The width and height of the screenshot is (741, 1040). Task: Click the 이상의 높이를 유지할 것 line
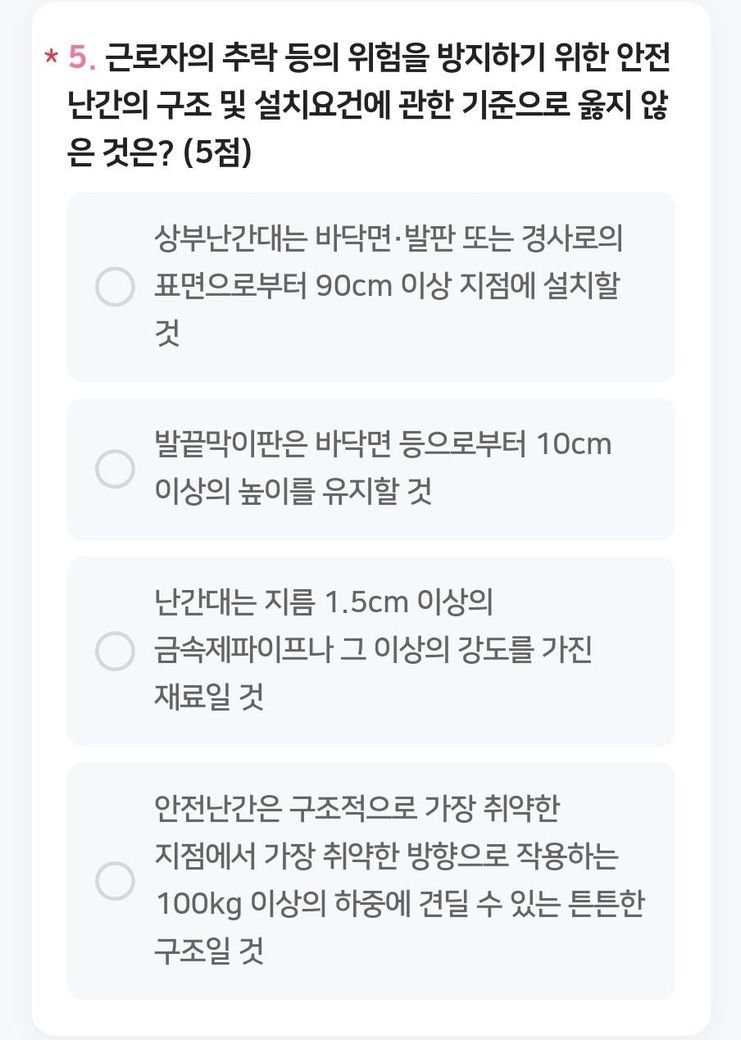coord(294,492)
